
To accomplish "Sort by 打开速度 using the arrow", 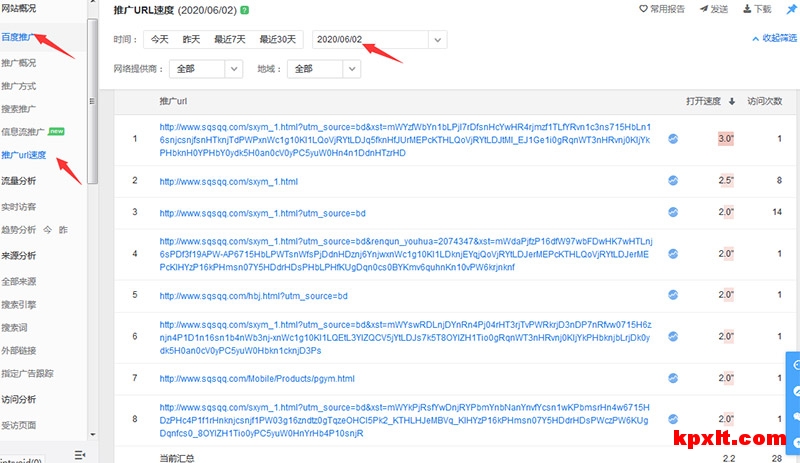I will coord(731,101).
